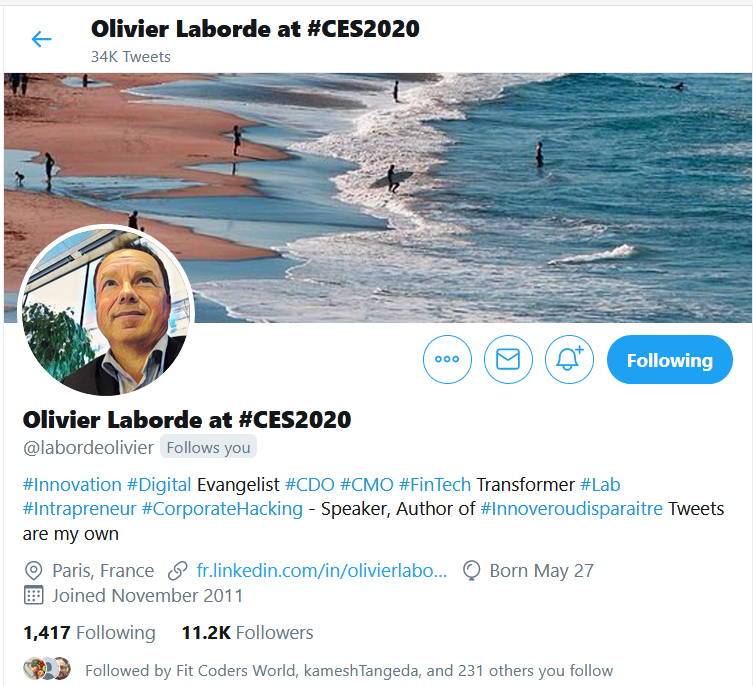
Task: Open the #Digital hashtag
Action: point(159,485)
